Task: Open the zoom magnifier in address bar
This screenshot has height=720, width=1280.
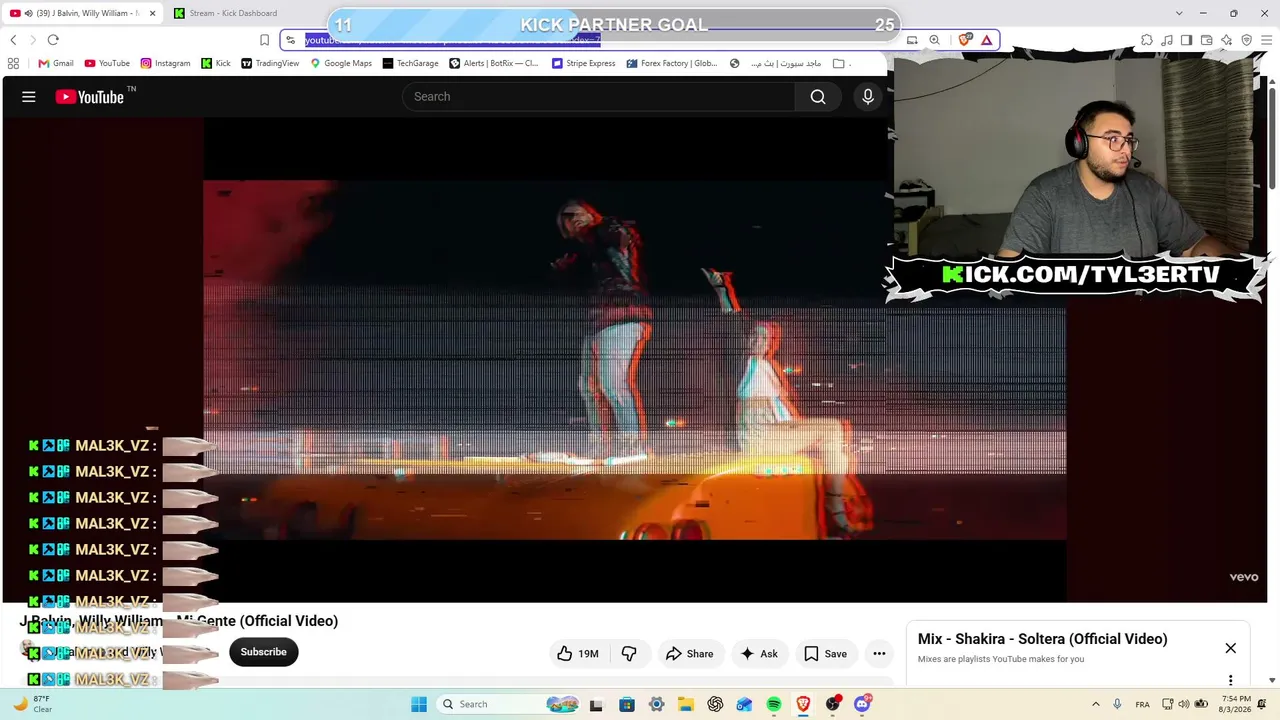Action: (934, 40)
